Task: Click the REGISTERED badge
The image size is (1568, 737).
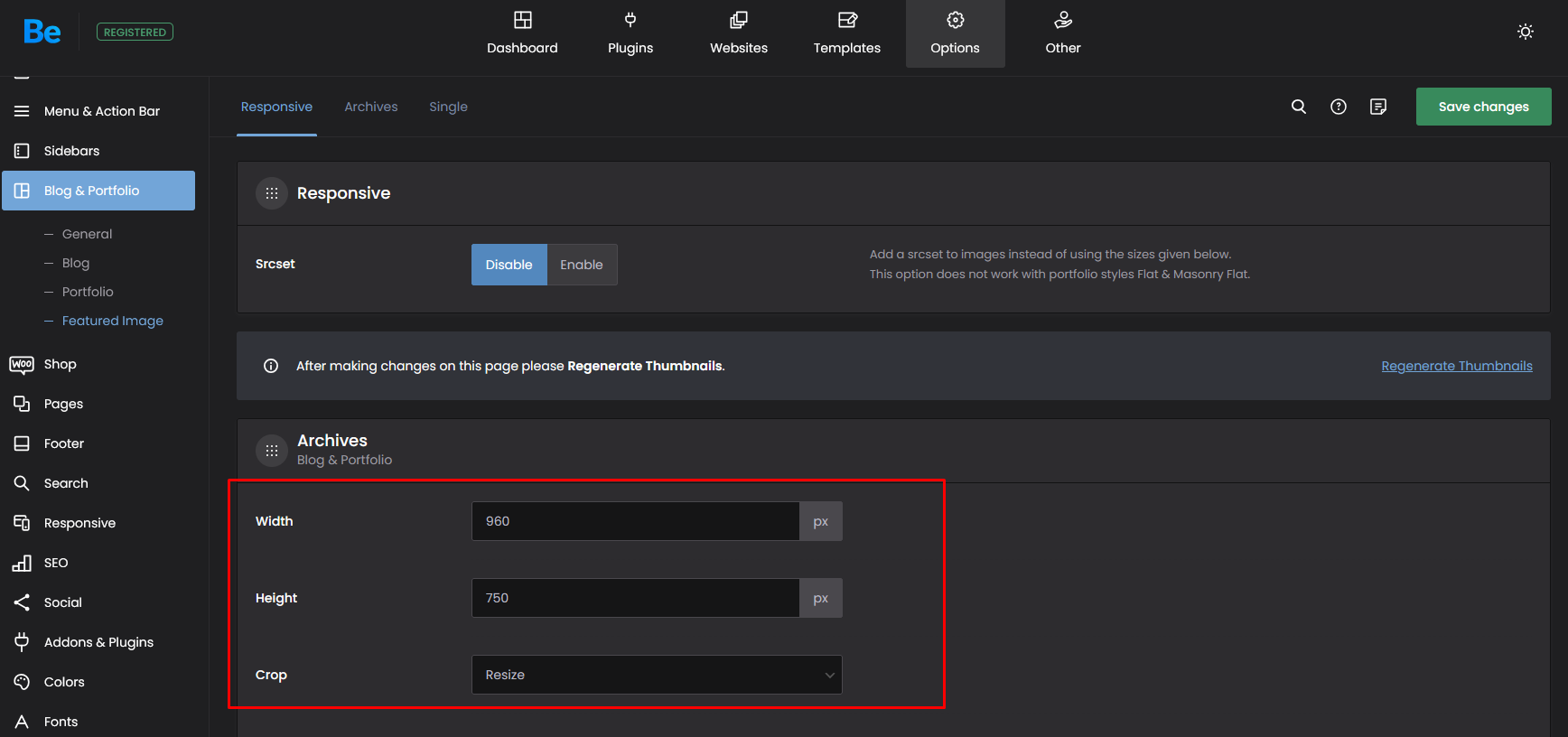Action: point(135,32)
